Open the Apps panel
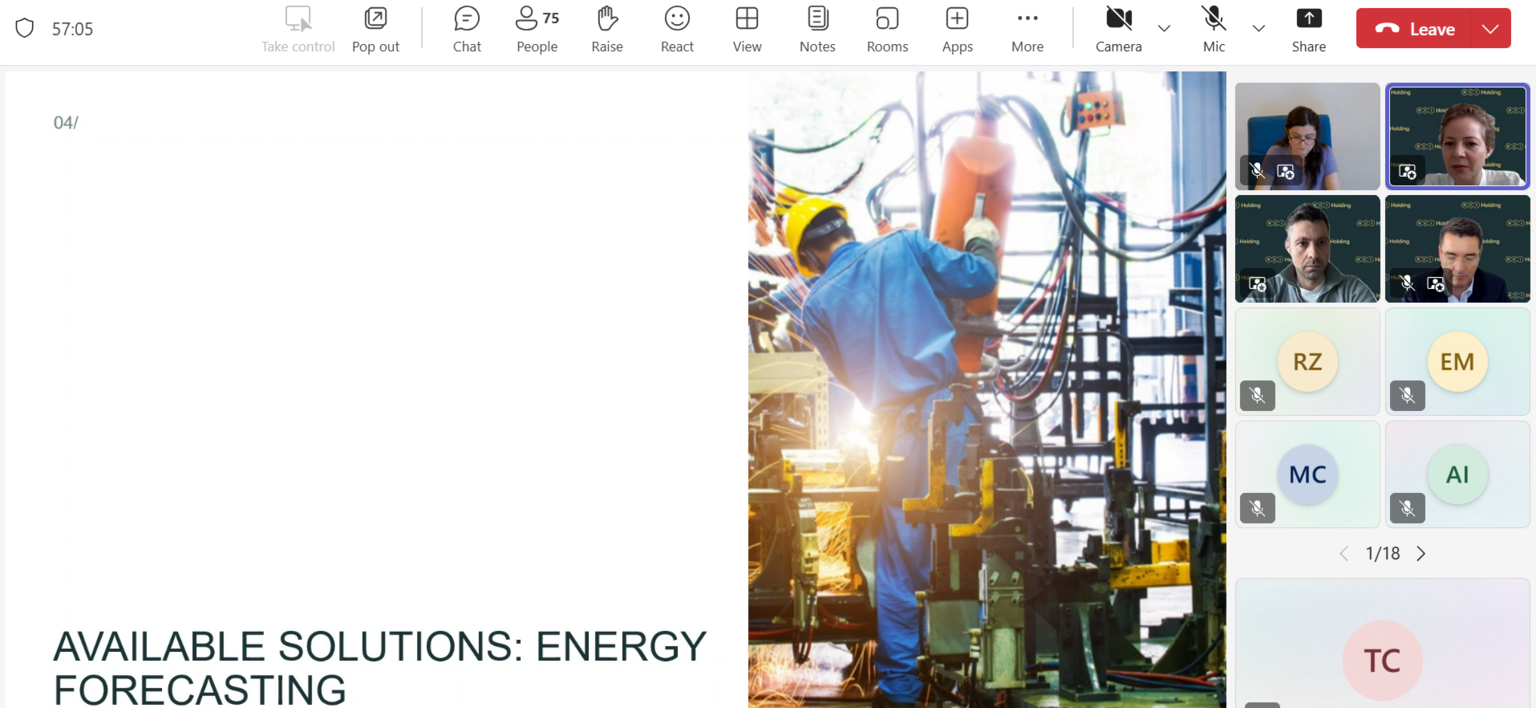 [957, 29]
